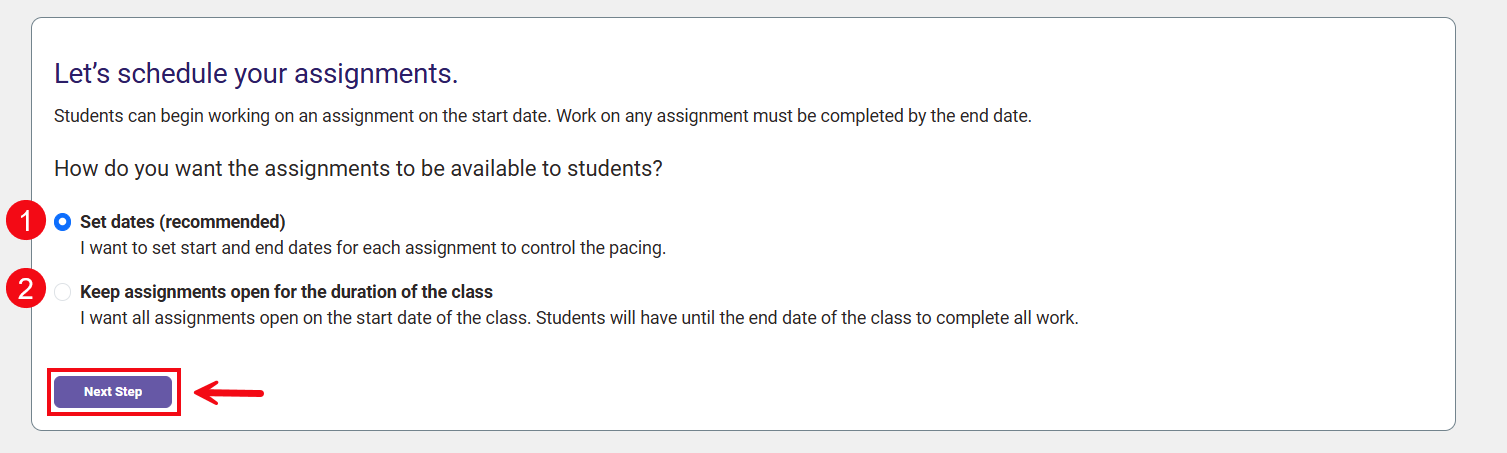Click the "How do you want the assignments" question
The height and width of the screenshot is (453, 1507).
coord(358,168)
